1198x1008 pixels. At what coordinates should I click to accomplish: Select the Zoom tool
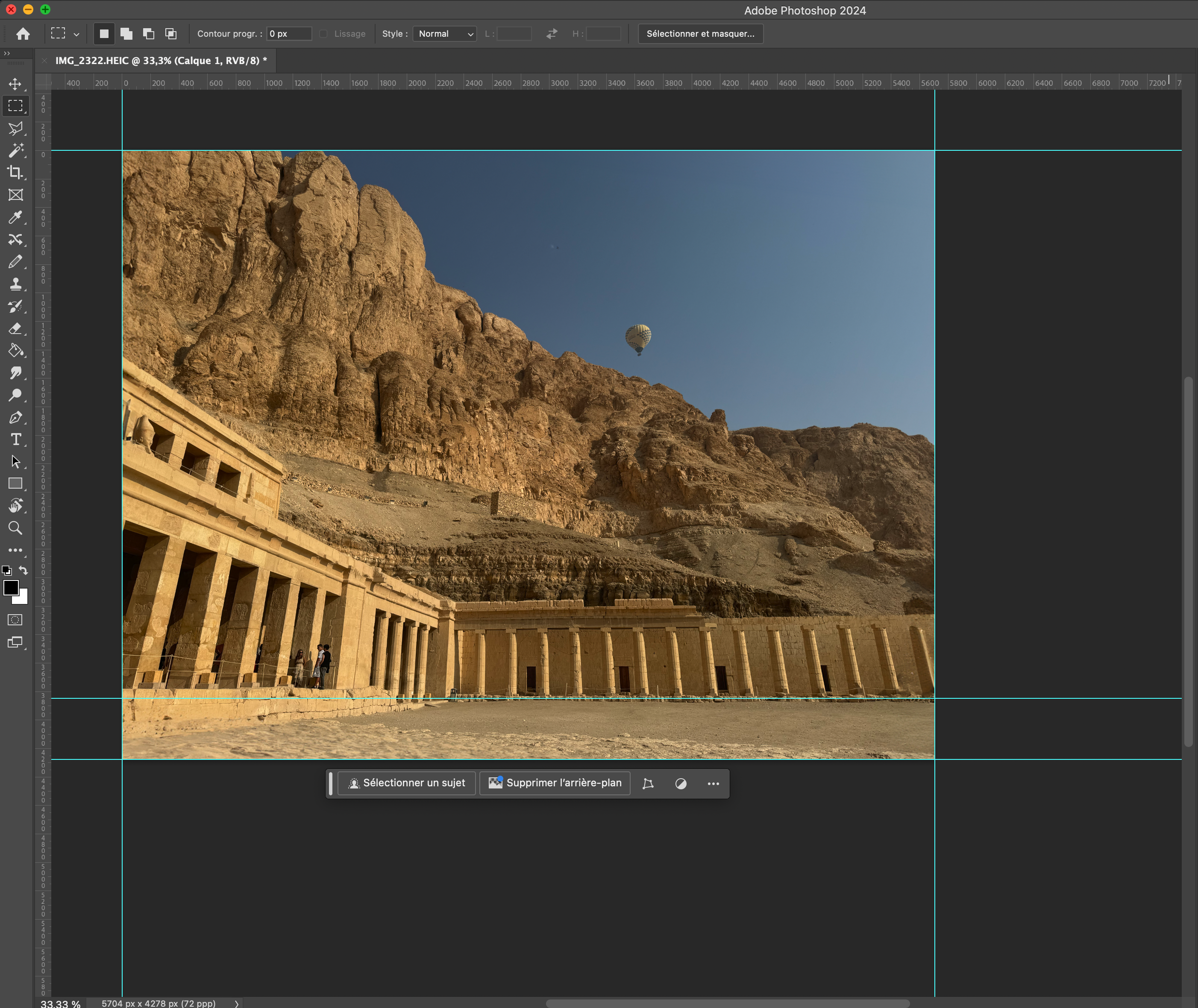[15, 528]
